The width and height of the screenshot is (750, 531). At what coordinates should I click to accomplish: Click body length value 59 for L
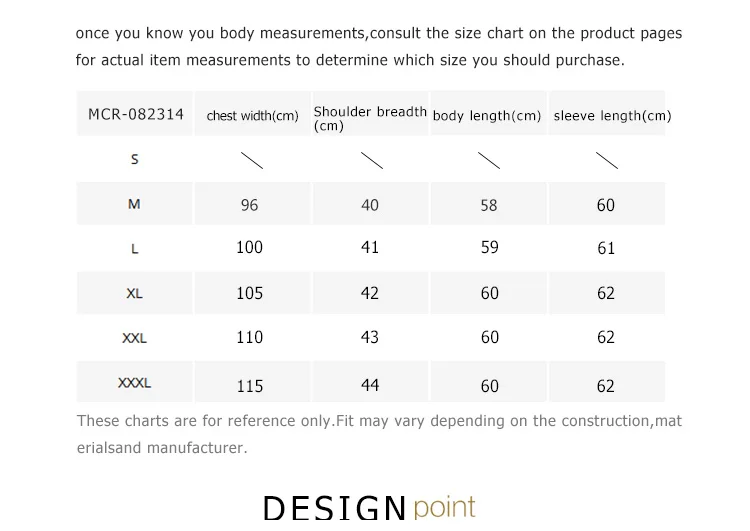tap(489, 247)
